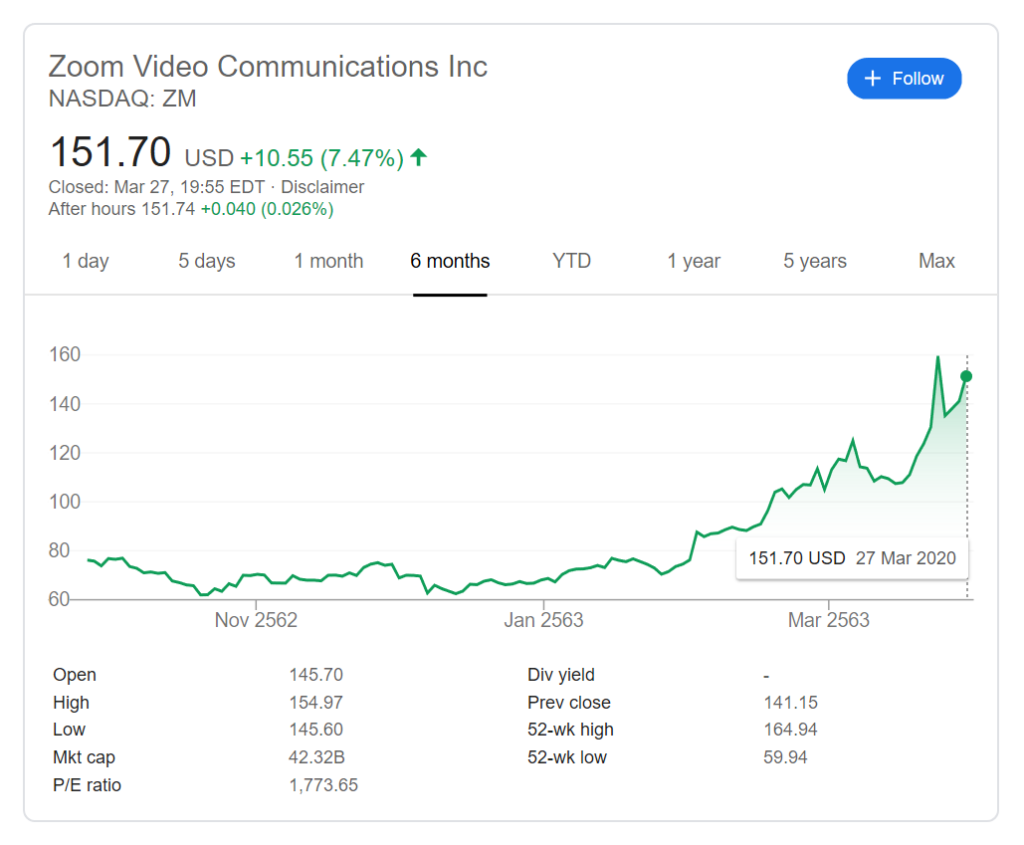Click the Follow button

pyautogui.click(x=904, y=79)
